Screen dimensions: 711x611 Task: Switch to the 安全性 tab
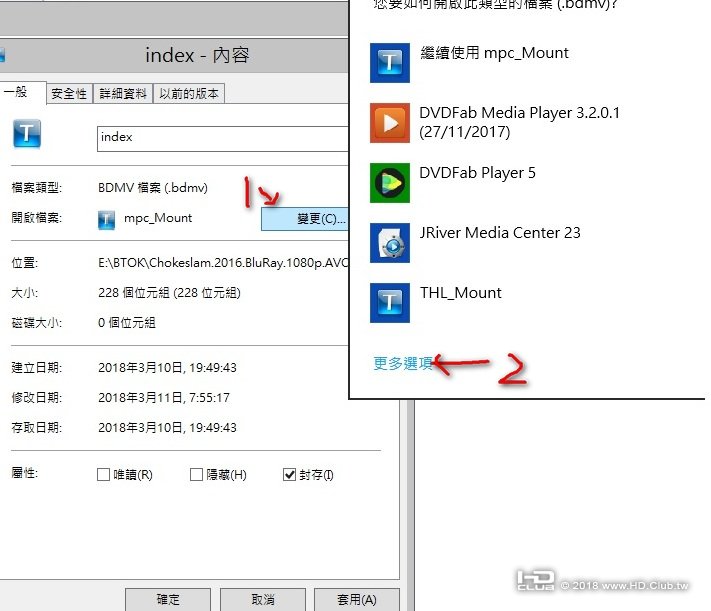pyautogui.click(x=69, y=94)
